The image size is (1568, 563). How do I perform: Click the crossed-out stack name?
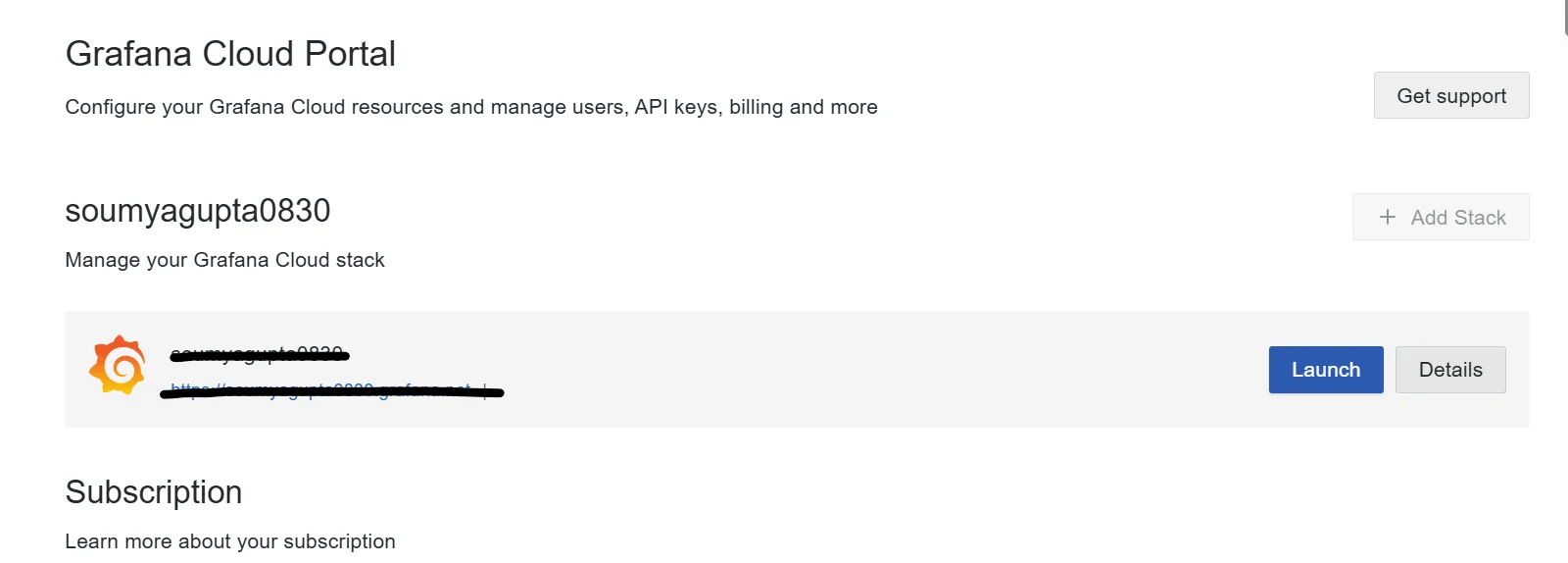(258, 353)
